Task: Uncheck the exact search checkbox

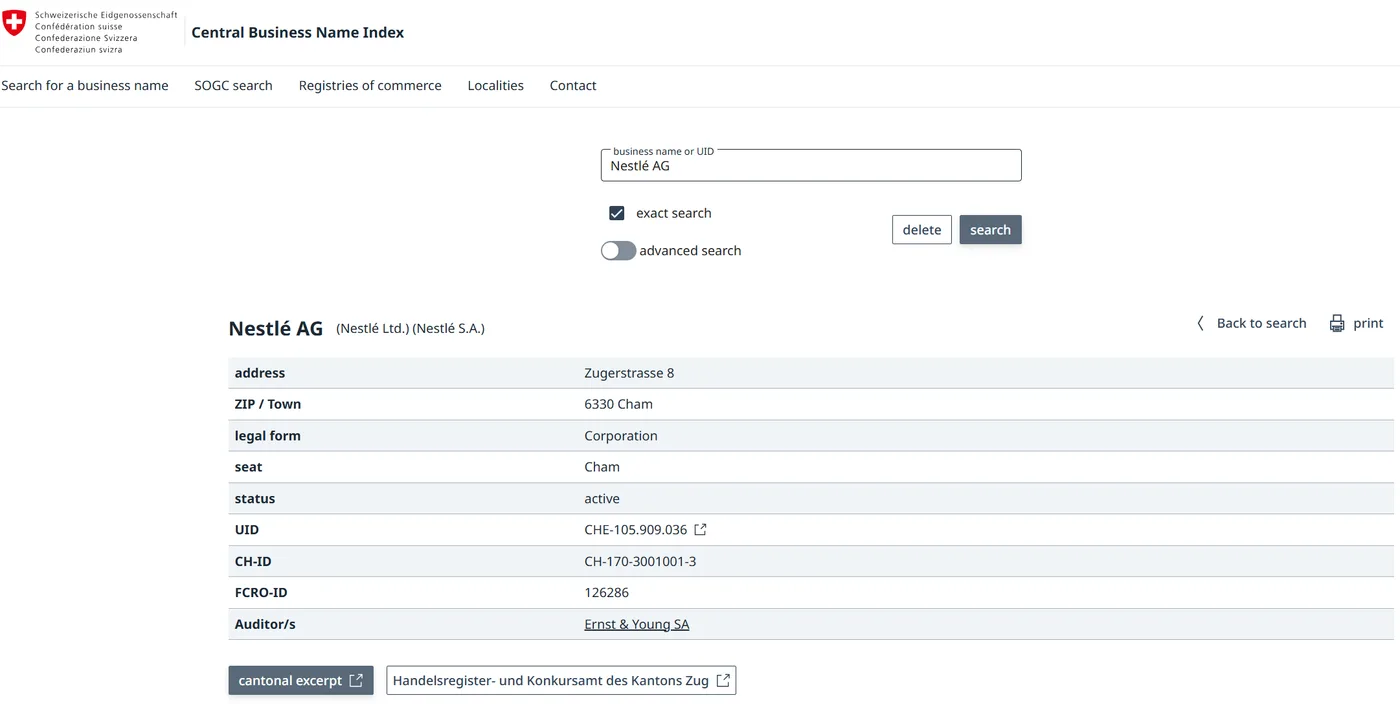Action: click(x=617, y=213)
